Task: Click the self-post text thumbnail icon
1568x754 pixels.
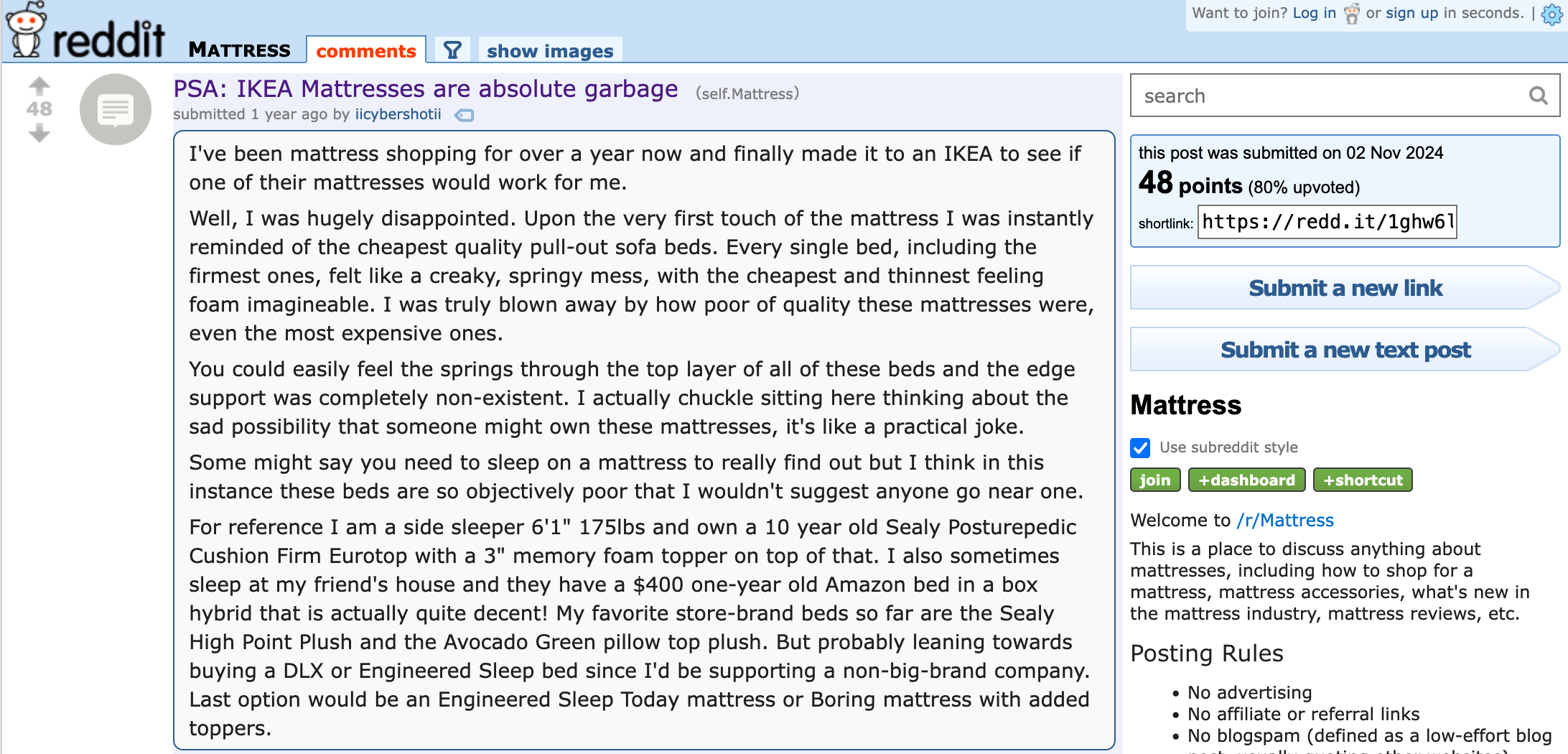Action: [116, 109]
